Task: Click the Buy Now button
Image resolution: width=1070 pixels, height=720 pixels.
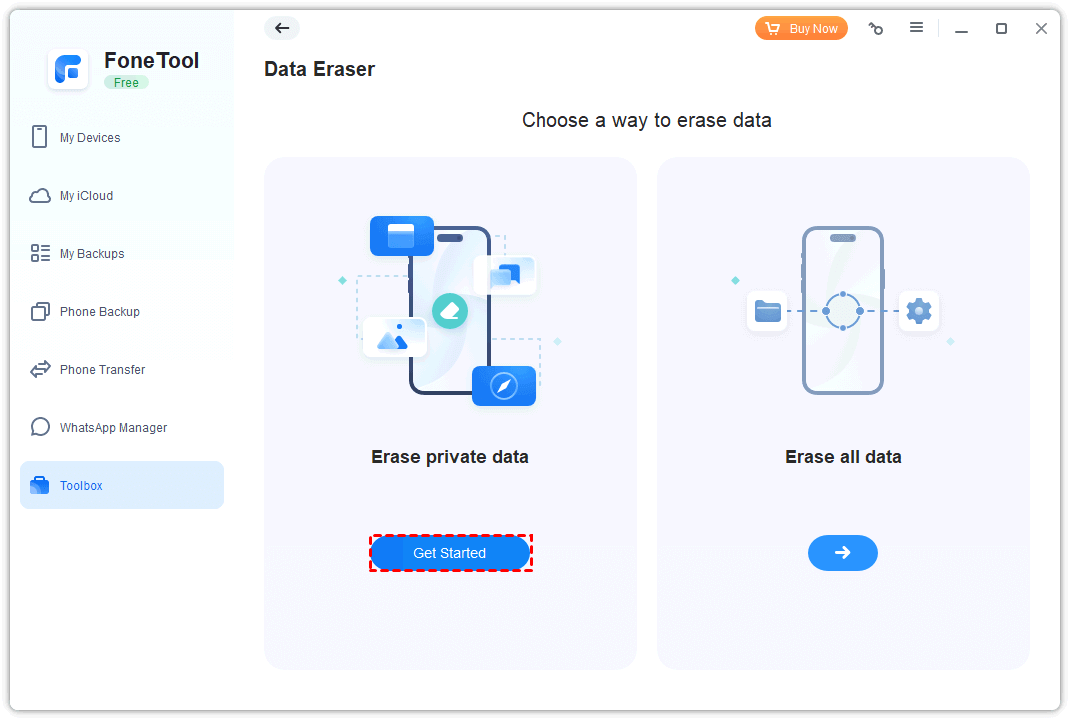Action: tap(801, 29)
